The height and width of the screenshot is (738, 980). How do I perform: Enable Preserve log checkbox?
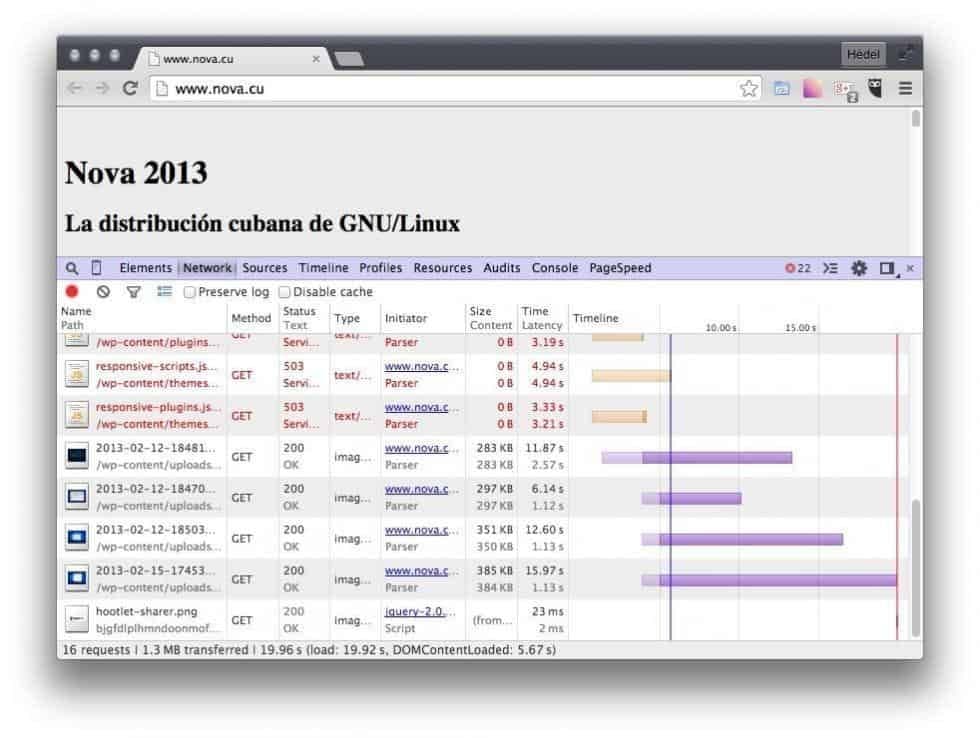[x=189, y=292]
